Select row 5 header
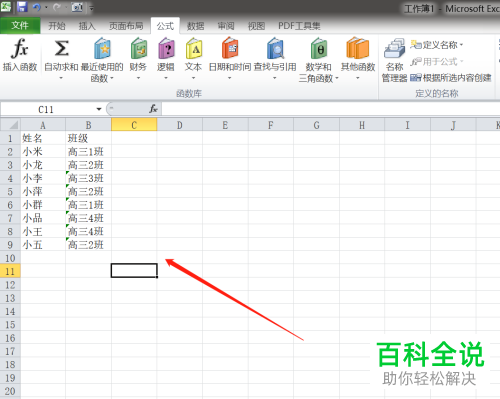This screenshot has height=399, width=500. (x=10, y=191)
